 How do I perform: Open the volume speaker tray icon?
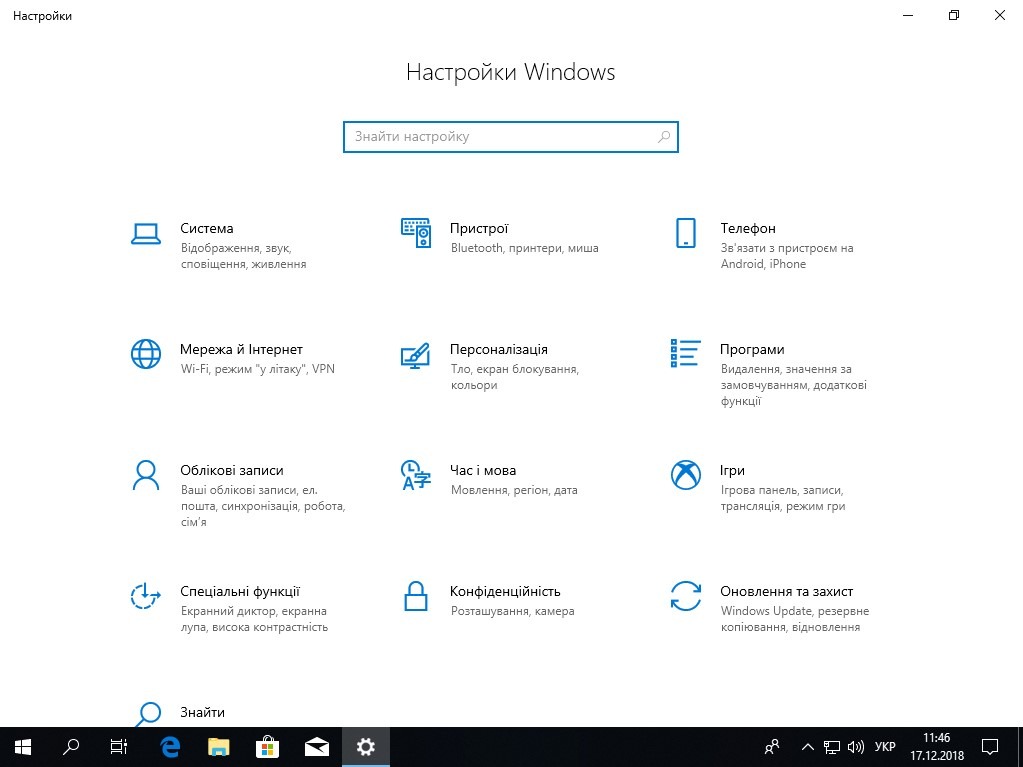click(855, 747)
